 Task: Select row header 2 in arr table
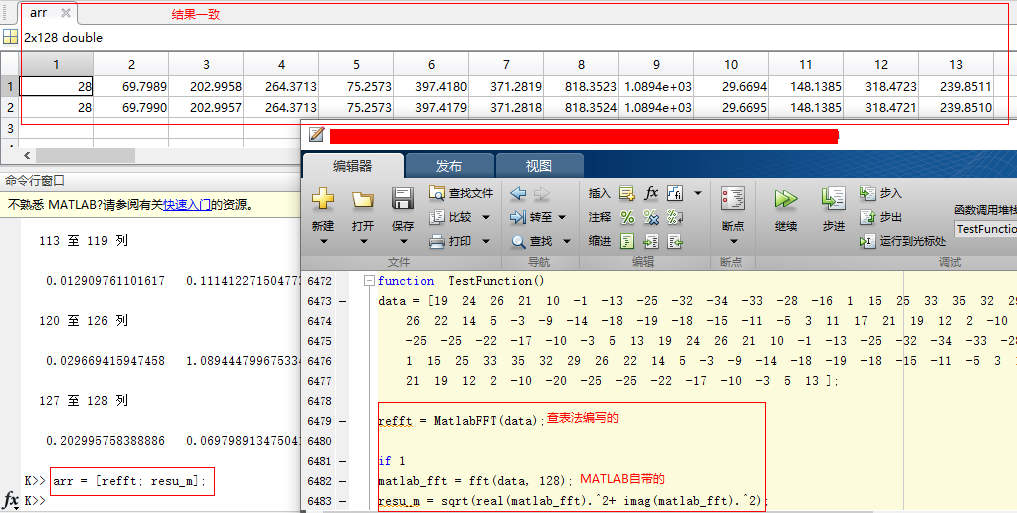click(x=10, y=107)
